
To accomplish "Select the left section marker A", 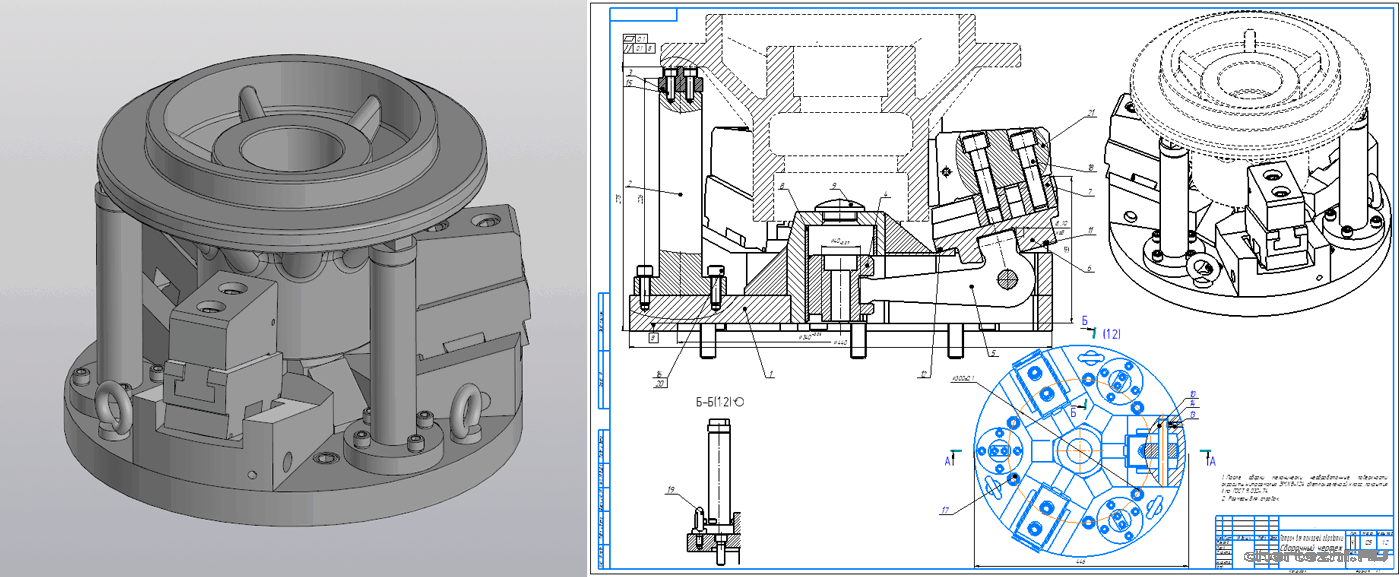I will [x=948, y=460].
